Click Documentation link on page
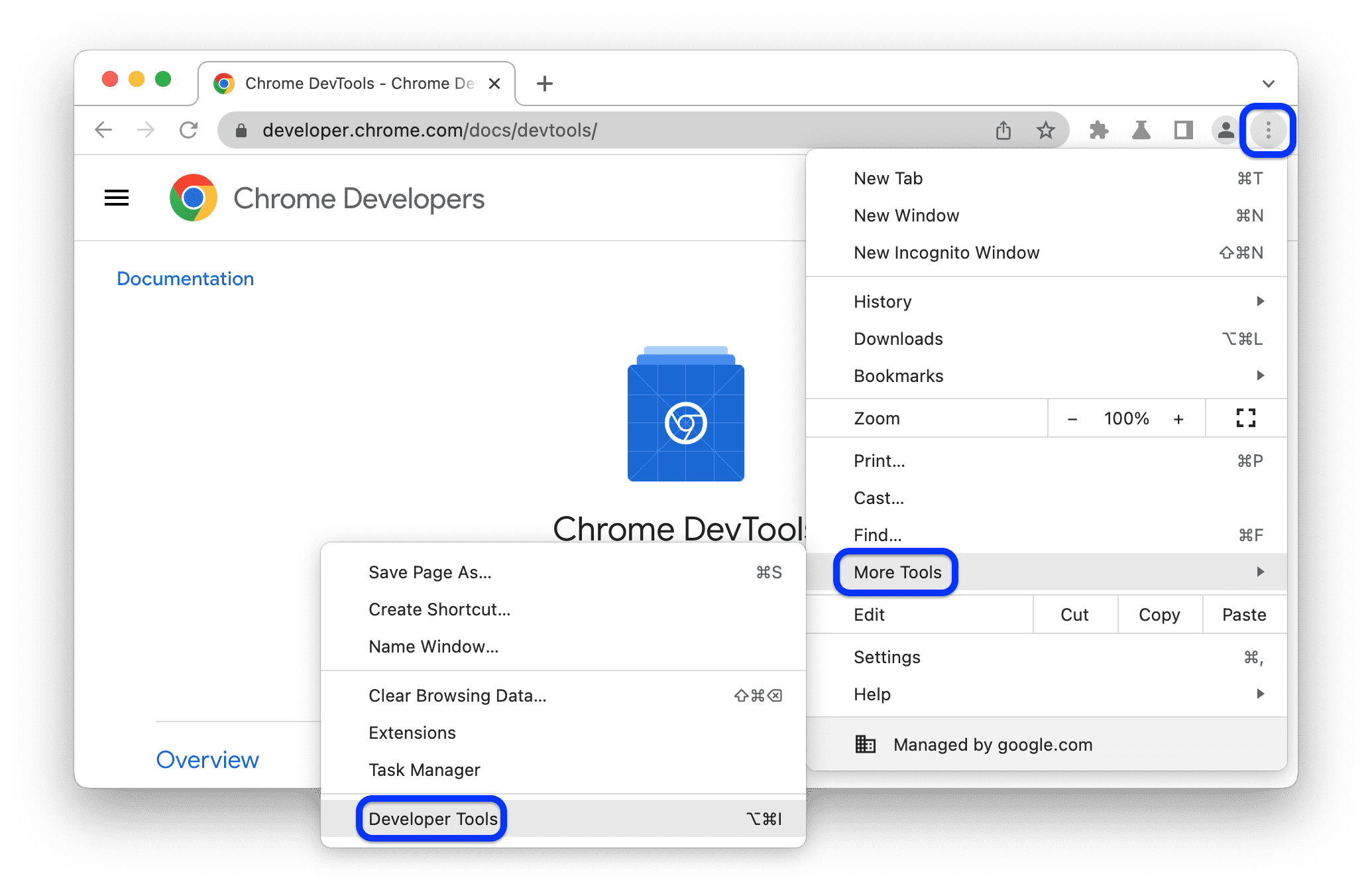 pyautogui.click(x=185, y=278)
